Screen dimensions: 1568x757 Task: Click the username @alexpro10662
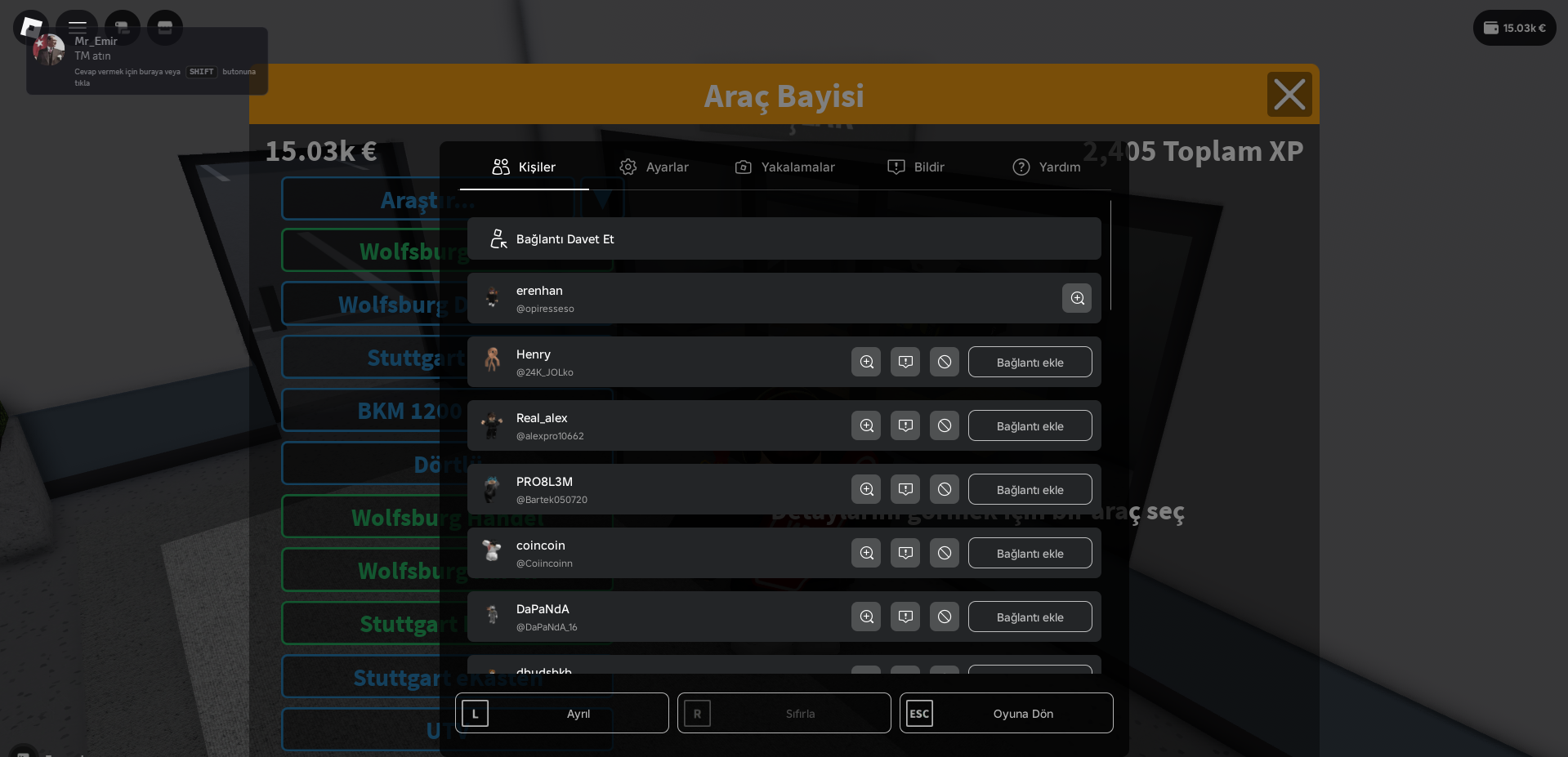pos(550,436)
